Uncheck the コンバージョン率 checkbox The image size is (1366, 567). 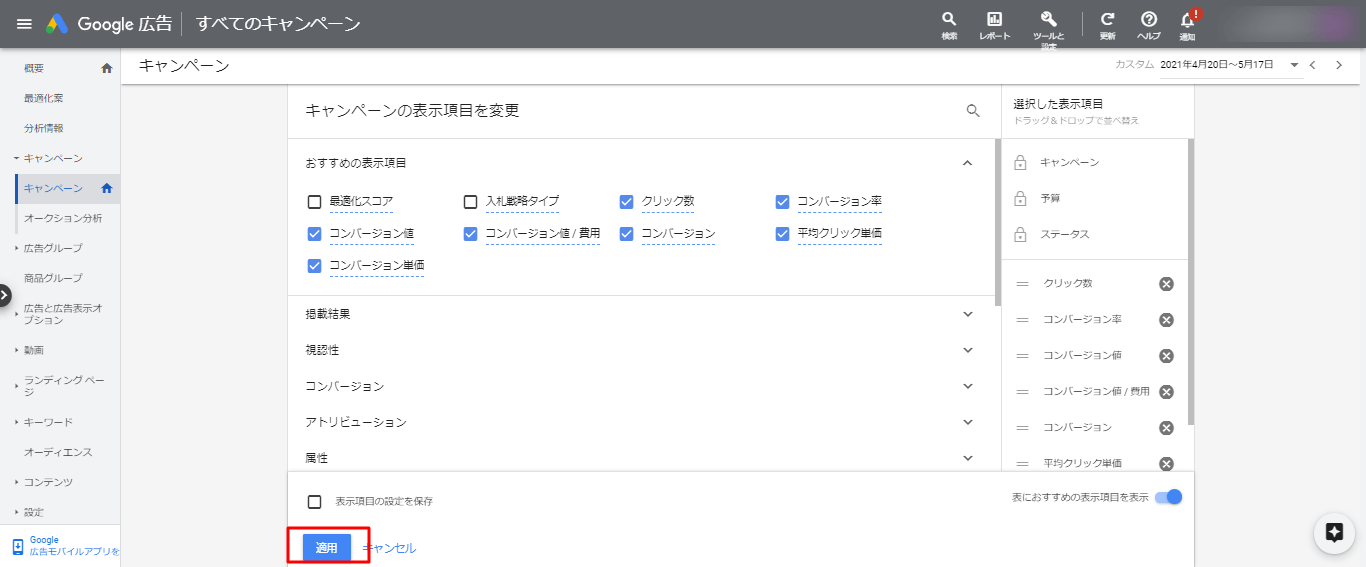(x=783, y=202)
